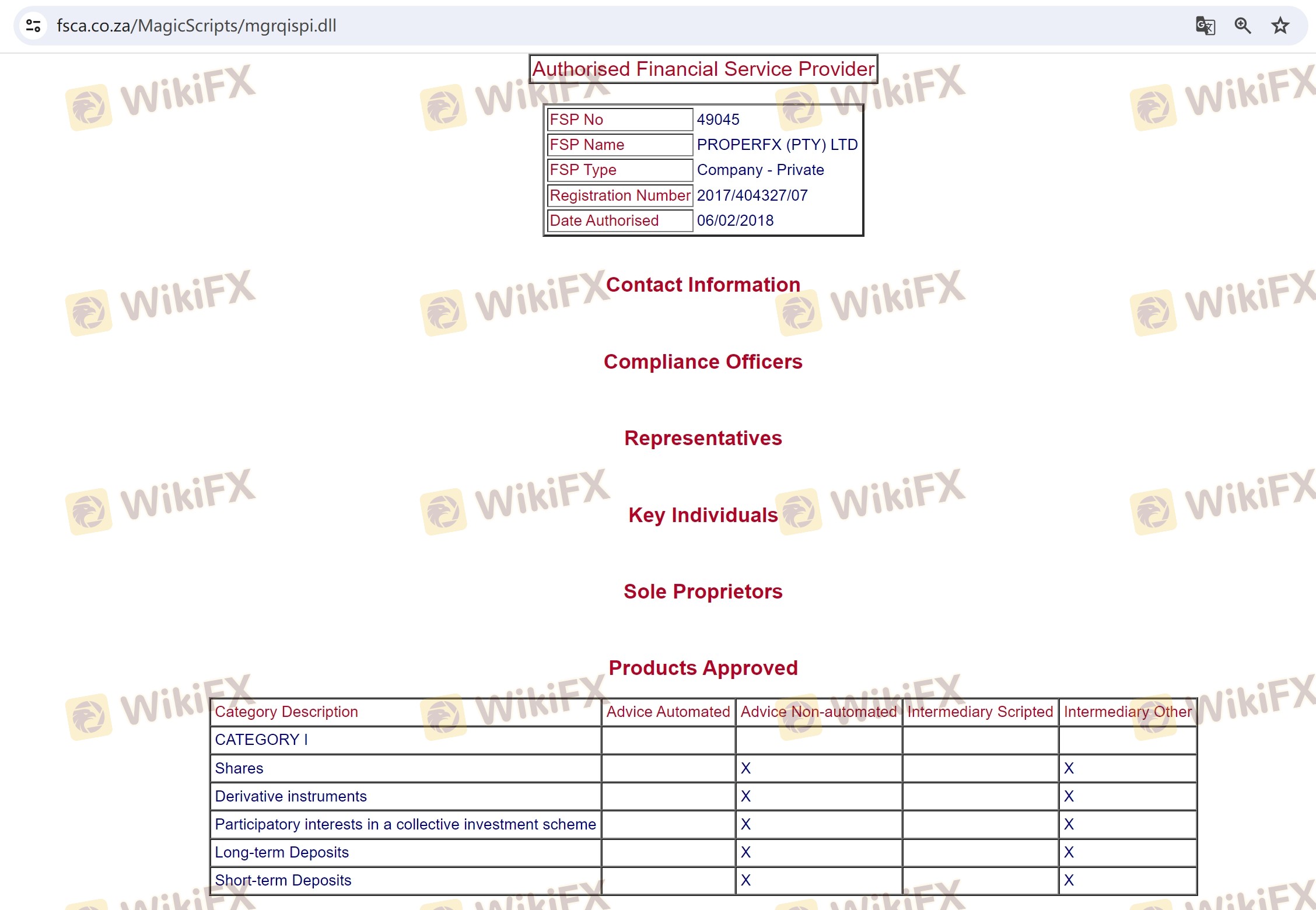Bookmark this page with star icon

click(x=1280, y=26)
